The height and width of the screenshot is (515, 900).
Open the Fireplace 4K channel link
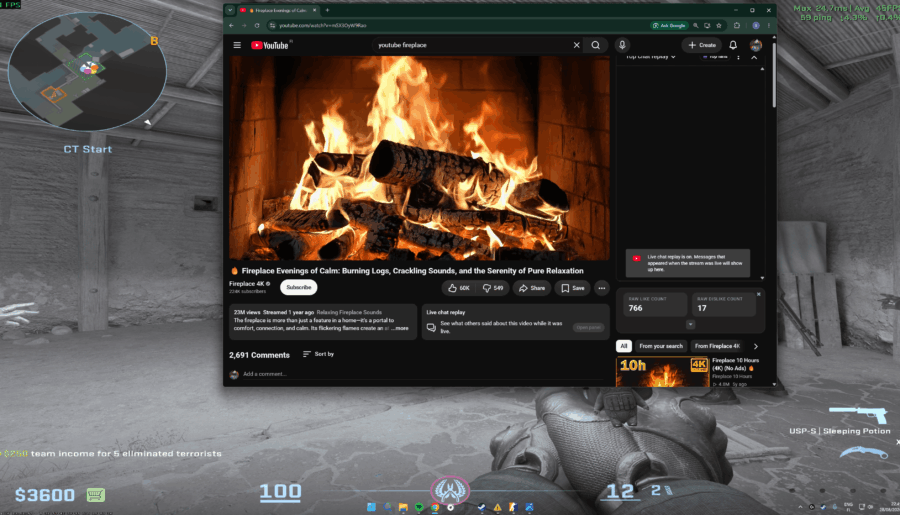click(x=246, y=284)
